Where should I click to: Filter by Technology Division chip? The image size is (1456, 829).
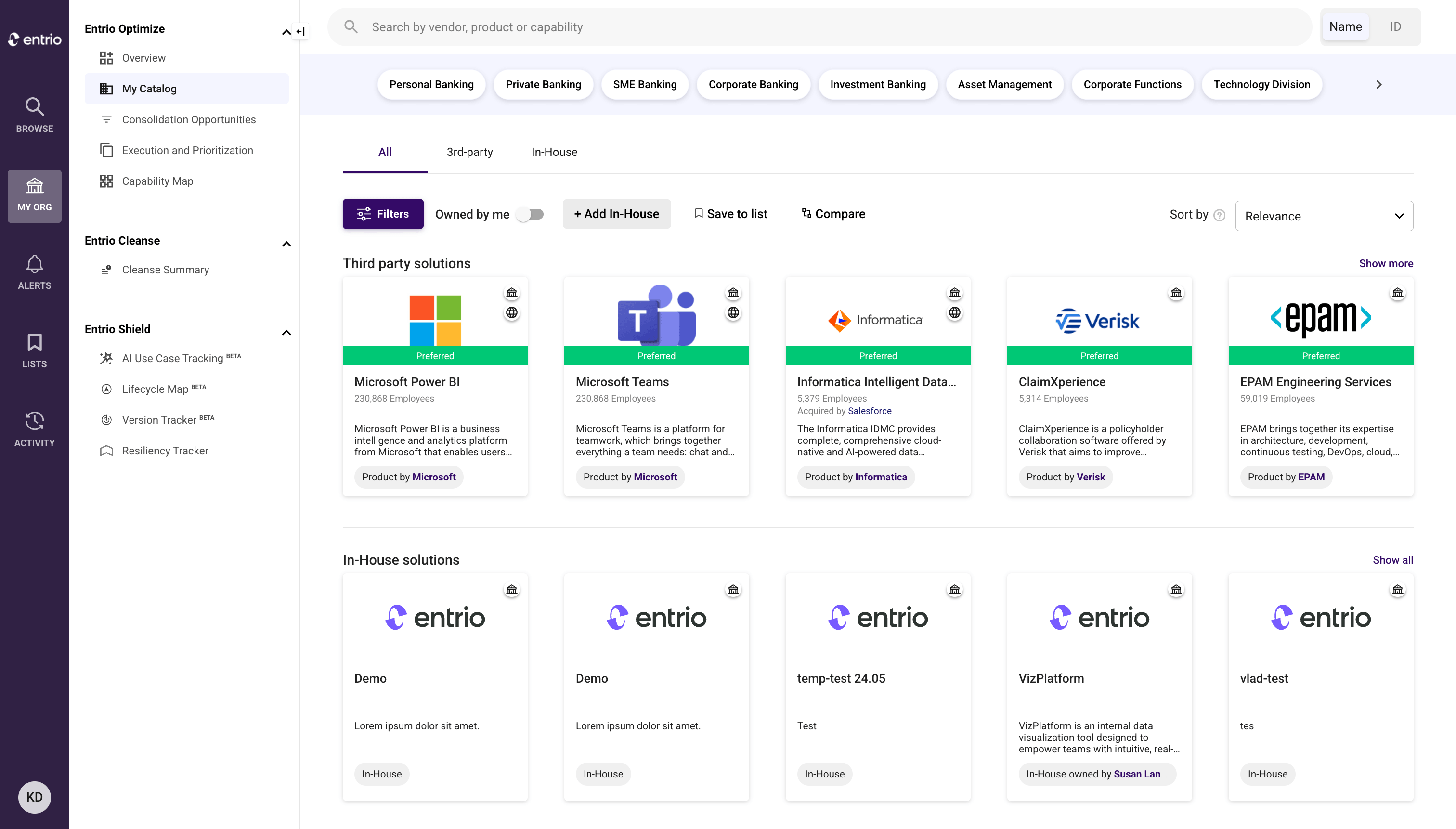click(1261, 84)
